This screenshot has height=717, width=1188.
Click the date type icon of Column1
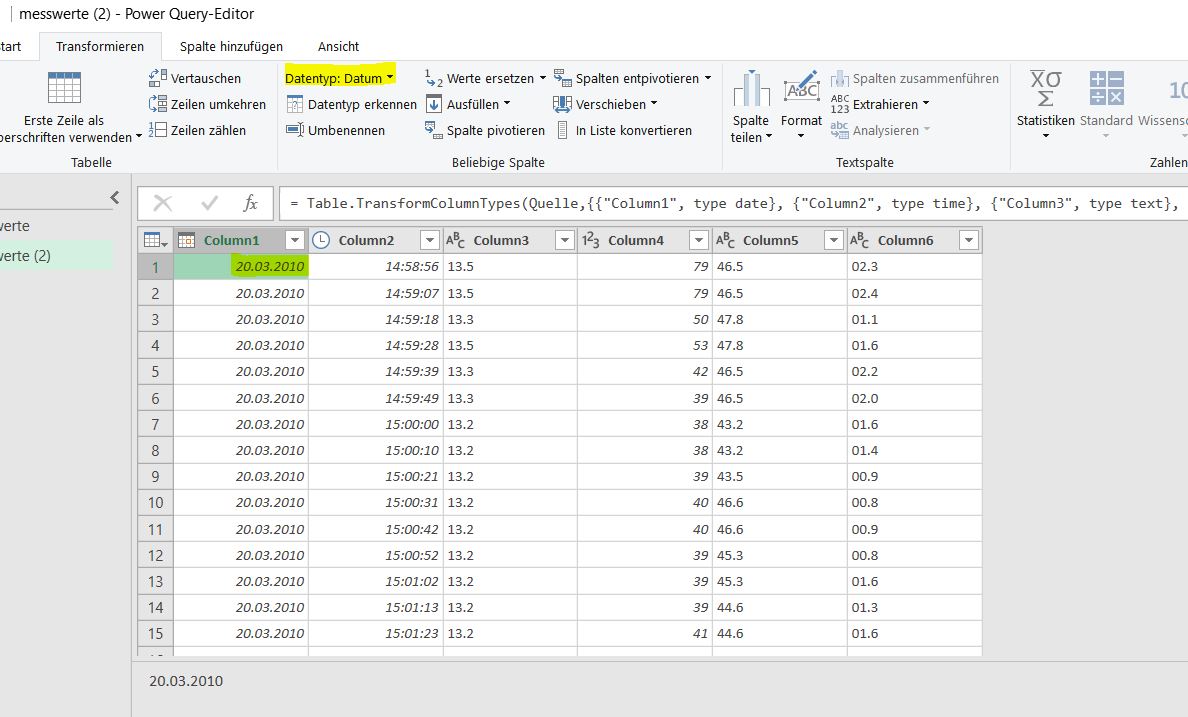tap(186, 240)
